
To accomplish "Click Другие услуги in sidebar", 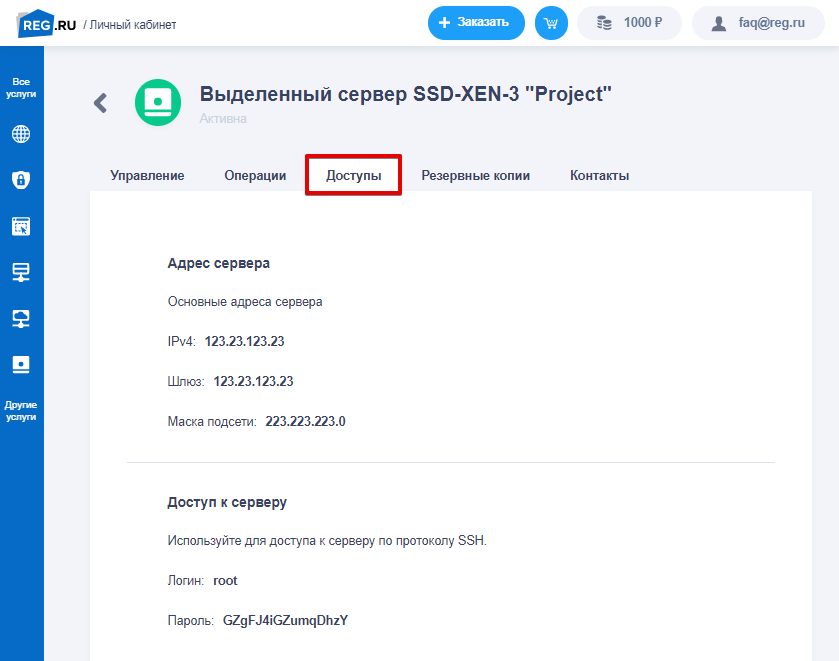I will (21, 410).
